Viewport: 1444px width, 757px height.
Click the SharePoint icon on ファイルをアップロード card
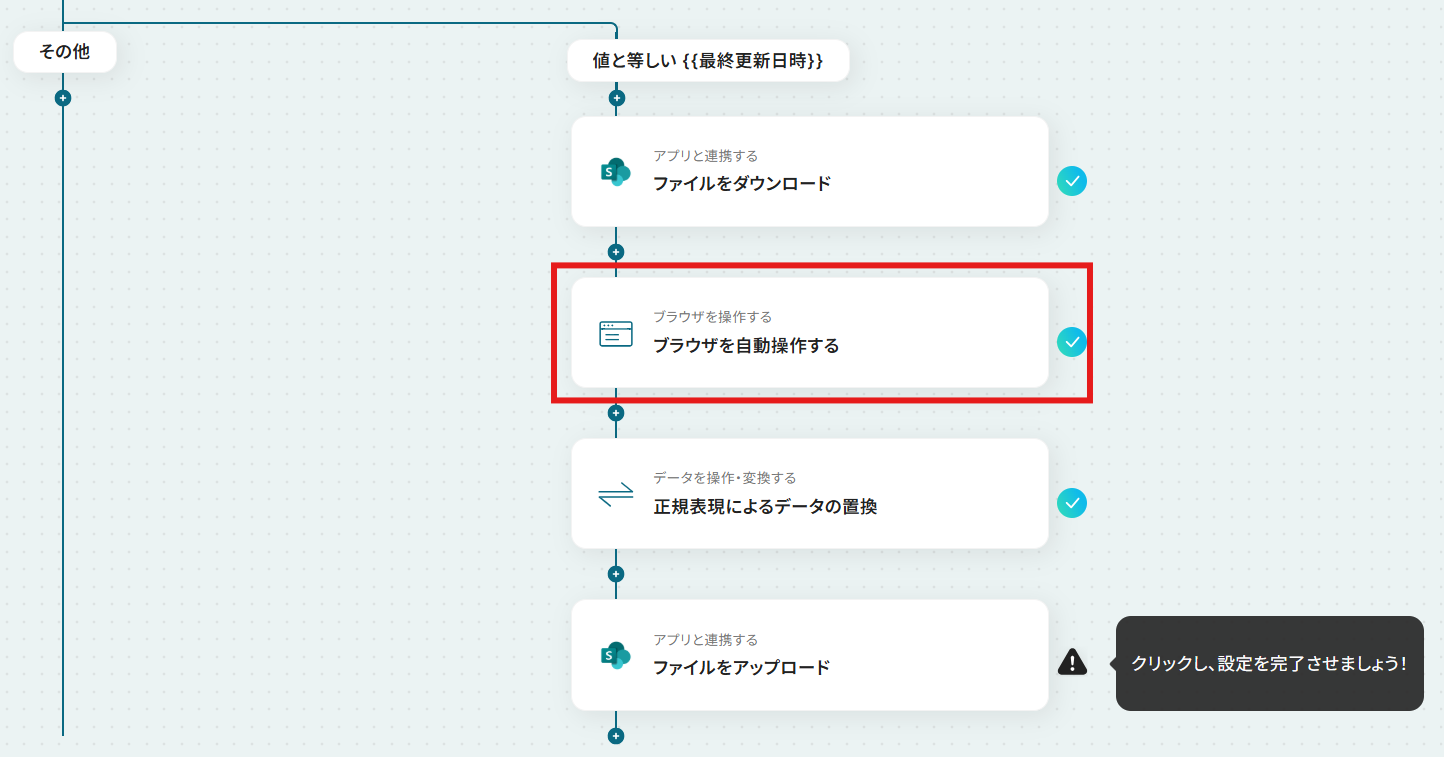615,656
